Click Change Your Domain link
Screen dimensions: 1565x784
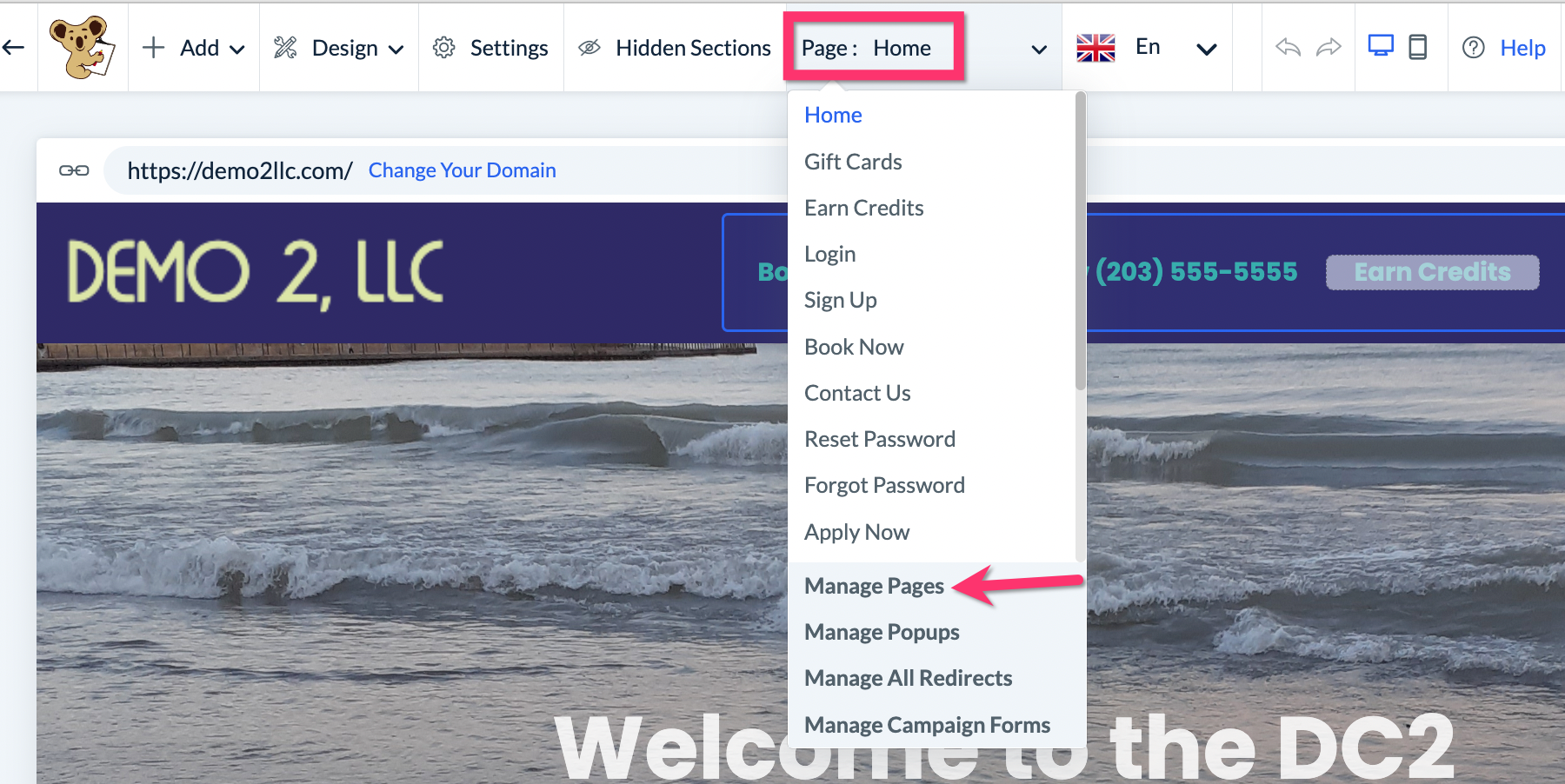(462, 170)
